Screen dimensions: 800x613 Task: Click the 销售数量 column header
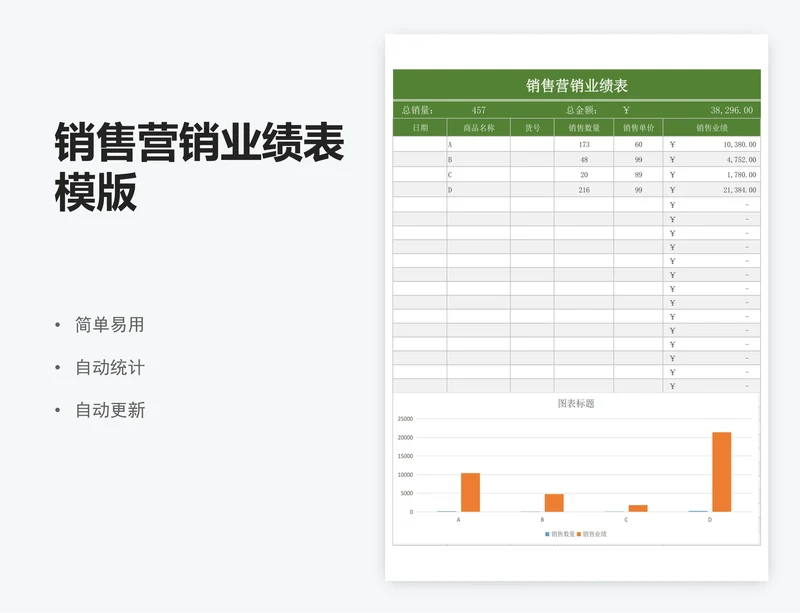tap(584, 128)
